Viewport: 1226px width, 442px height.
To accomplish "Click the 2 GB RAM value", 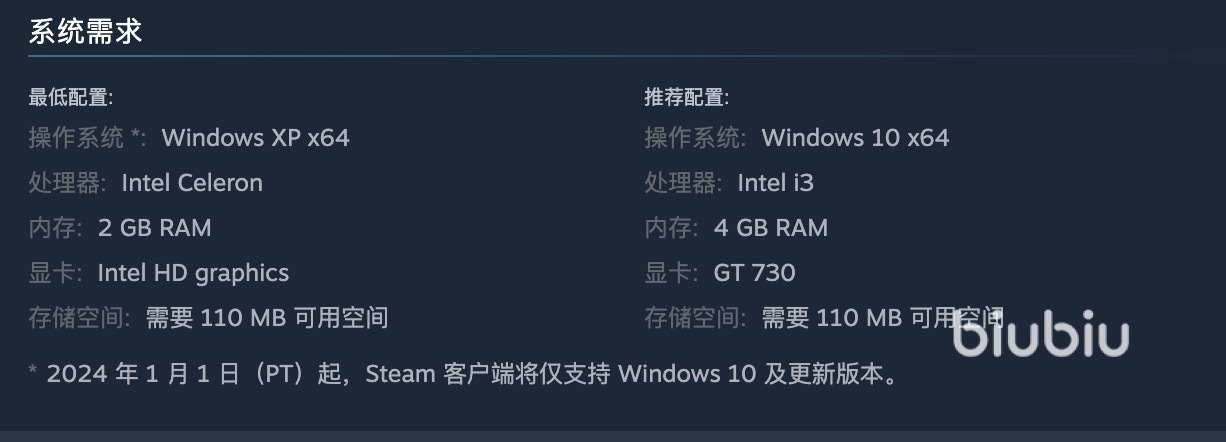I will (x=154, y=228).
